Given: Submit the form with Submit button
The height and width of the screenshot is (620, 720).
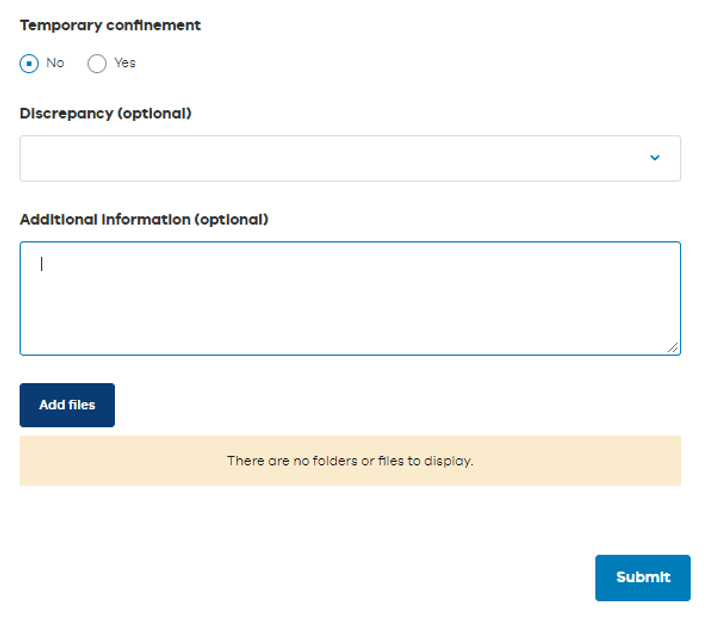Looking at the screenshot, I should tap(642, 577).
